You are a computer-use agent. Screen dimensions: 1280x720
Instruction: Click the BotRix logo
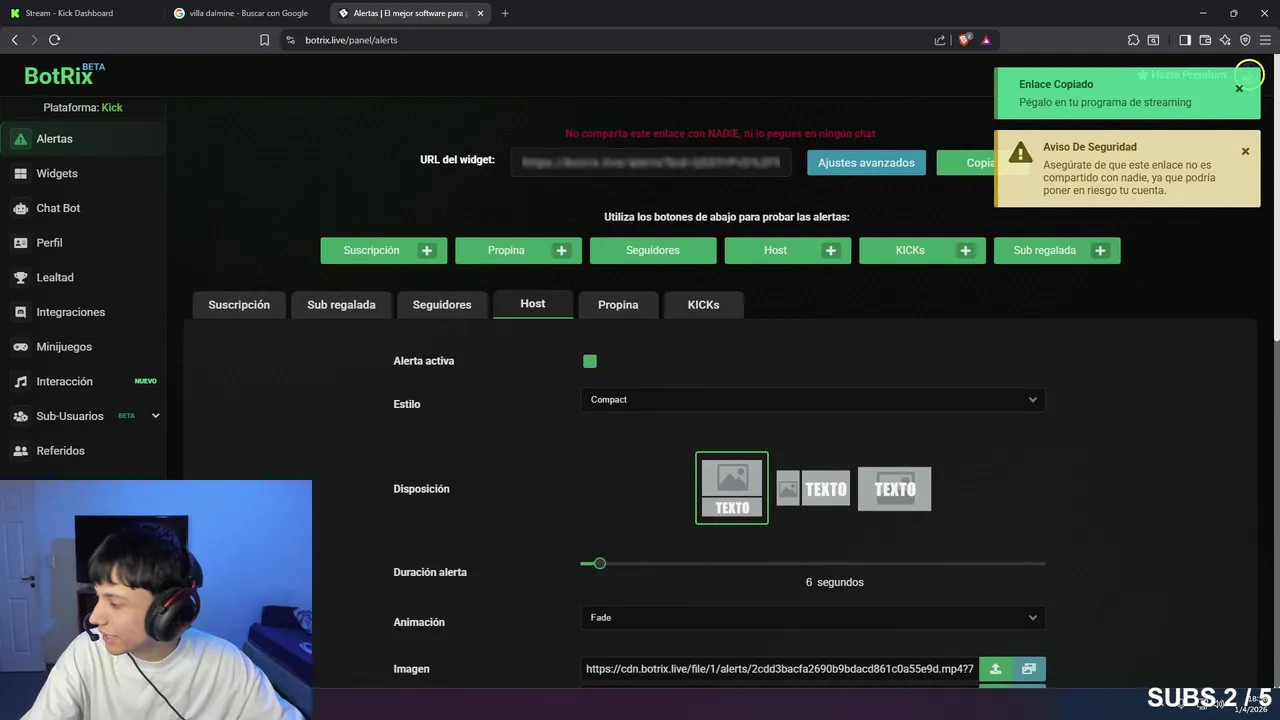tap(64, 76)
